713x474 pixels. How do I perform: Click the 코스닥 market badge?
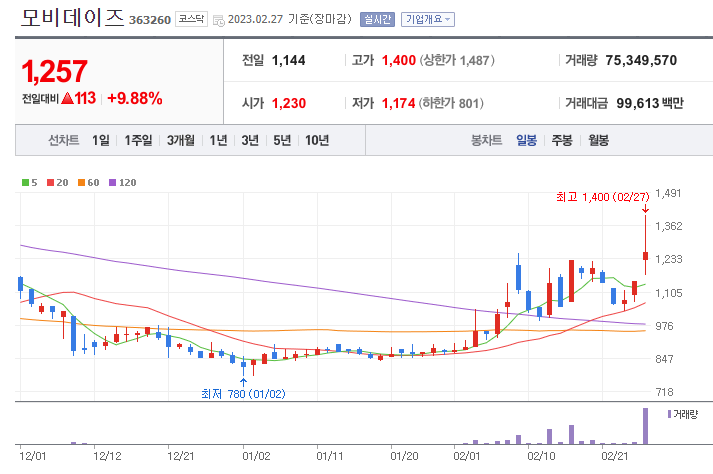pyautogui.click(x=191, y=19)
